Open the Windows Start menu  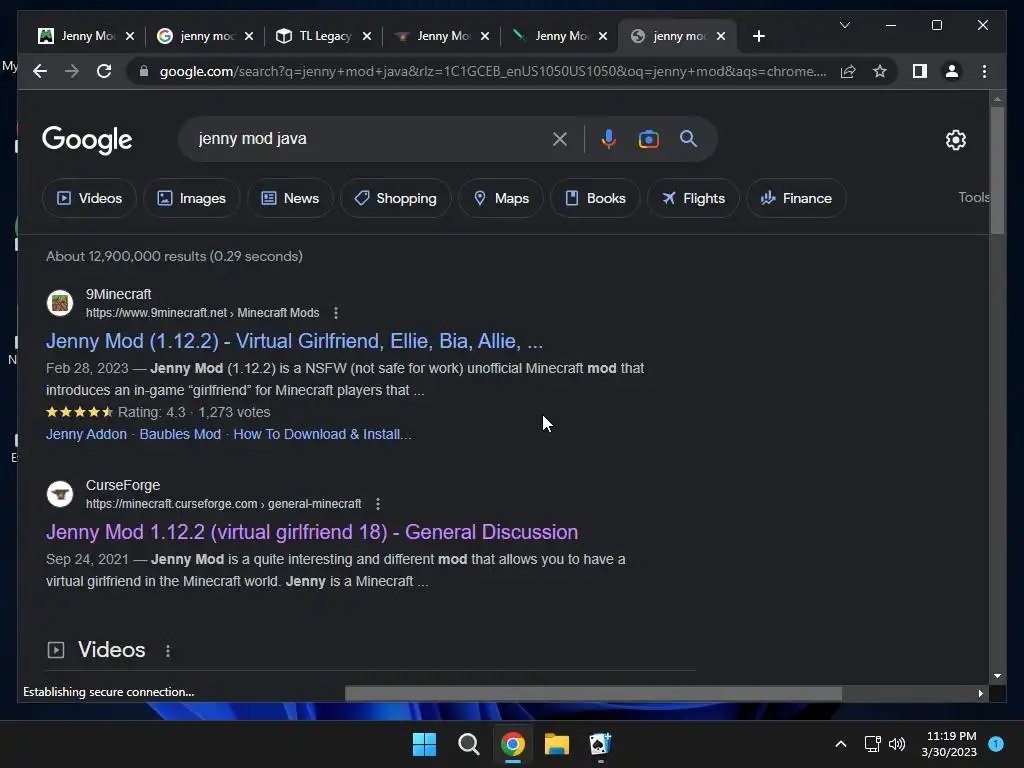coord(424,744)
